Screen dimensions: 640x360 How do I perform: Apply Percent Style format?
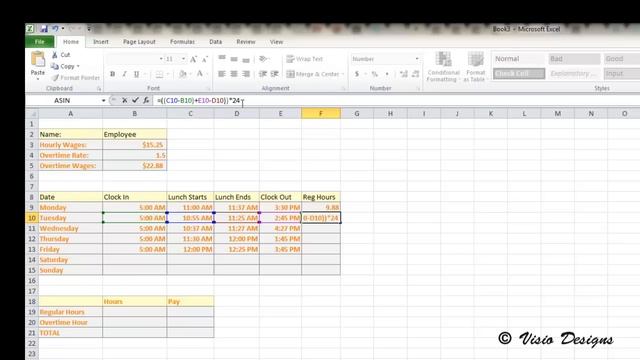coord(375,74)
